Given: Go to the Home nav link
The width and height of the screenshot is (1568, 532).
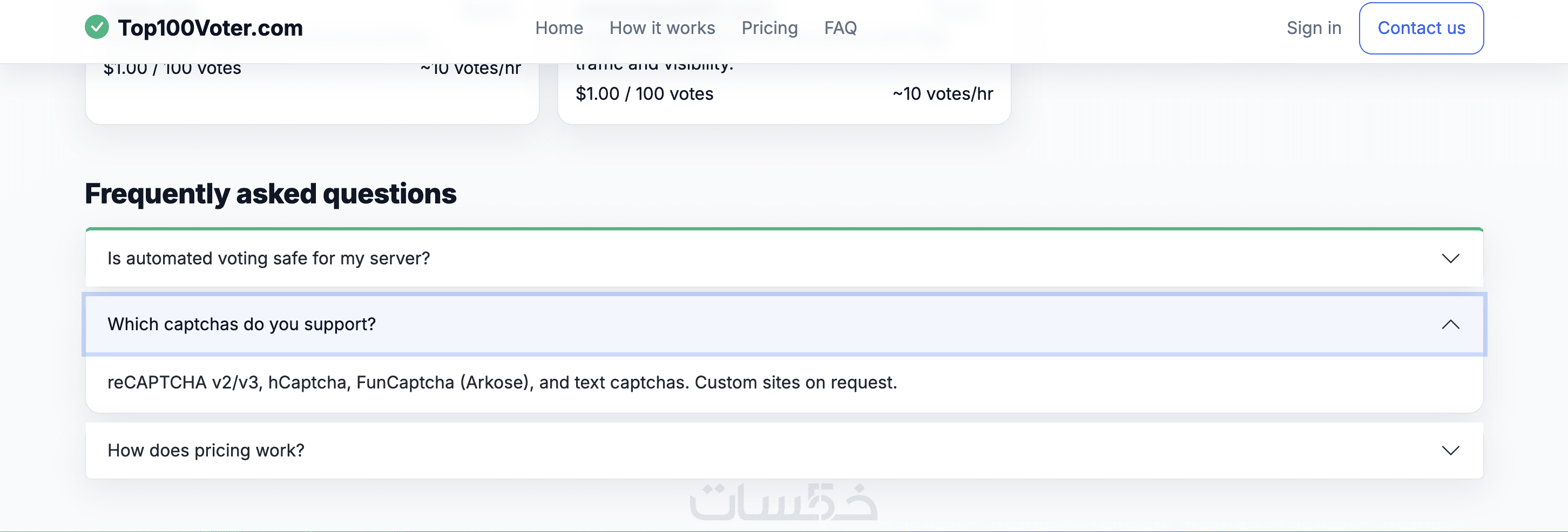Looking at the screenshot, I should click(x=559, y=28).
